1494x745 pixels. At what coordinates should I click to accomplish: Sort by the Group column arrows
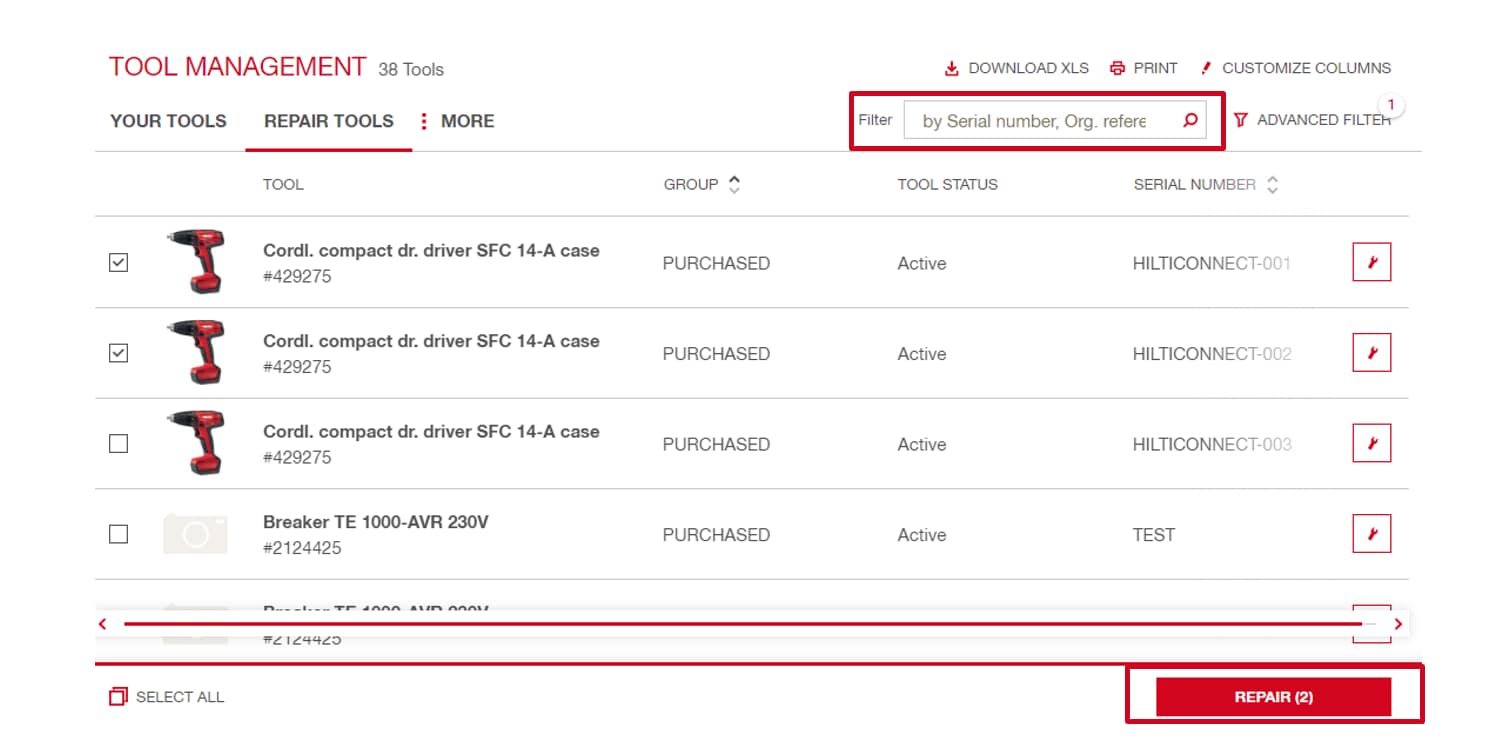(734, 185)
